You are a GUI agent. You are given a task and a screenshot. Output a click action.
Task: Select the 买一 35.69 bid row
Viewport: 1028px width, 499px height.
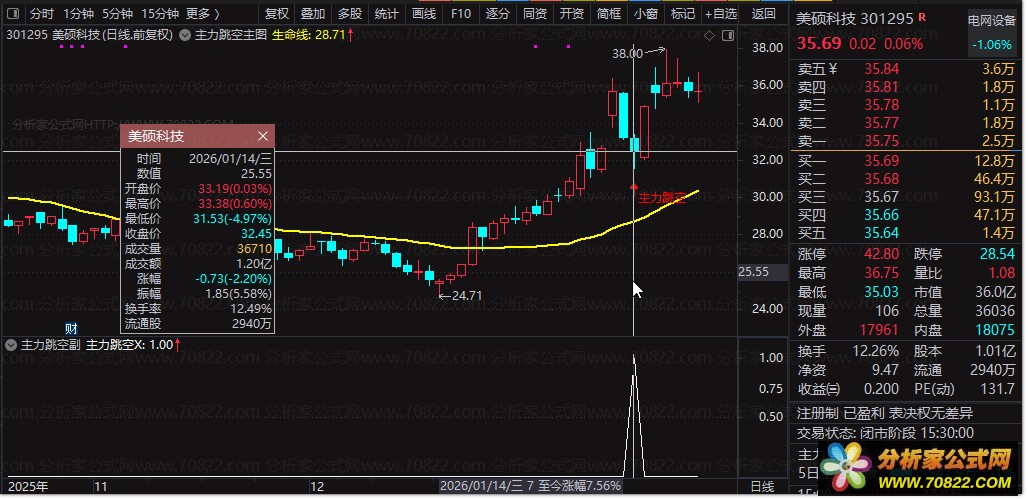coord(907,161)
